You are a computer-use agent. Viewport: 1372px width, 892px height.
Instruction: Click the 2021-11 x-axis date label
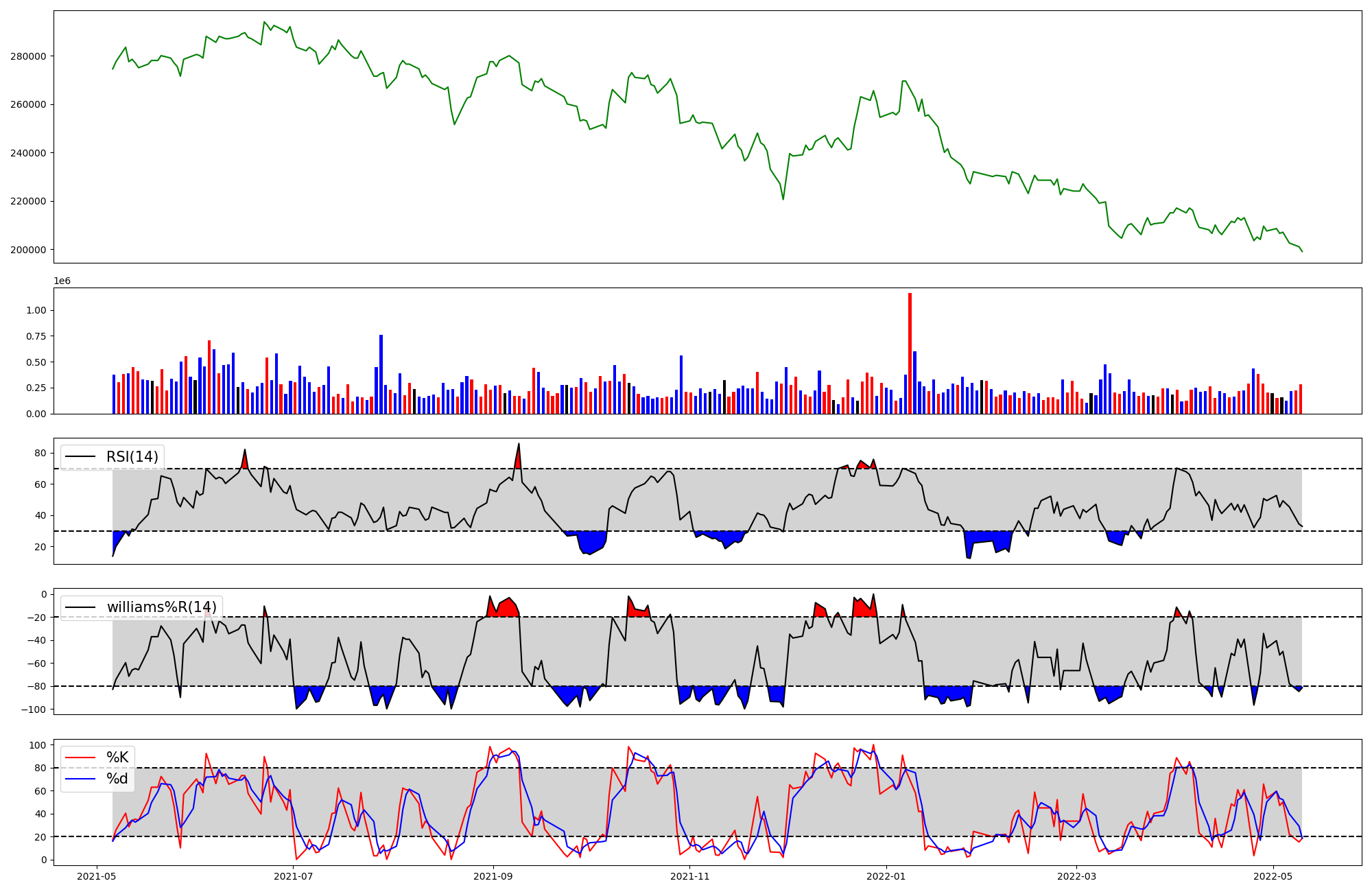coord(689,876)
